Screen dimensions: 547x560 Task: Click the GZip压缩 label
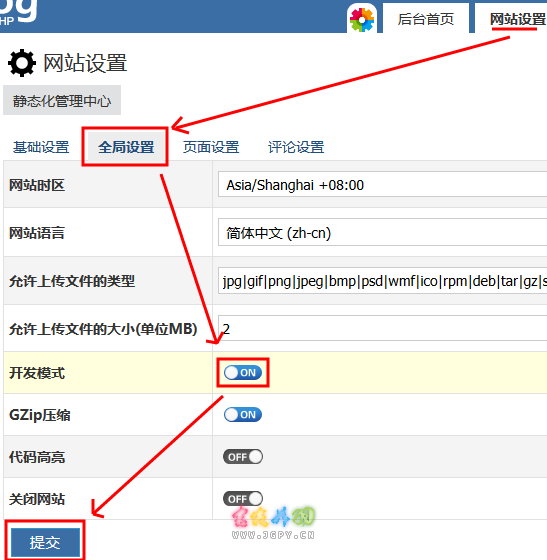(40, 415)
